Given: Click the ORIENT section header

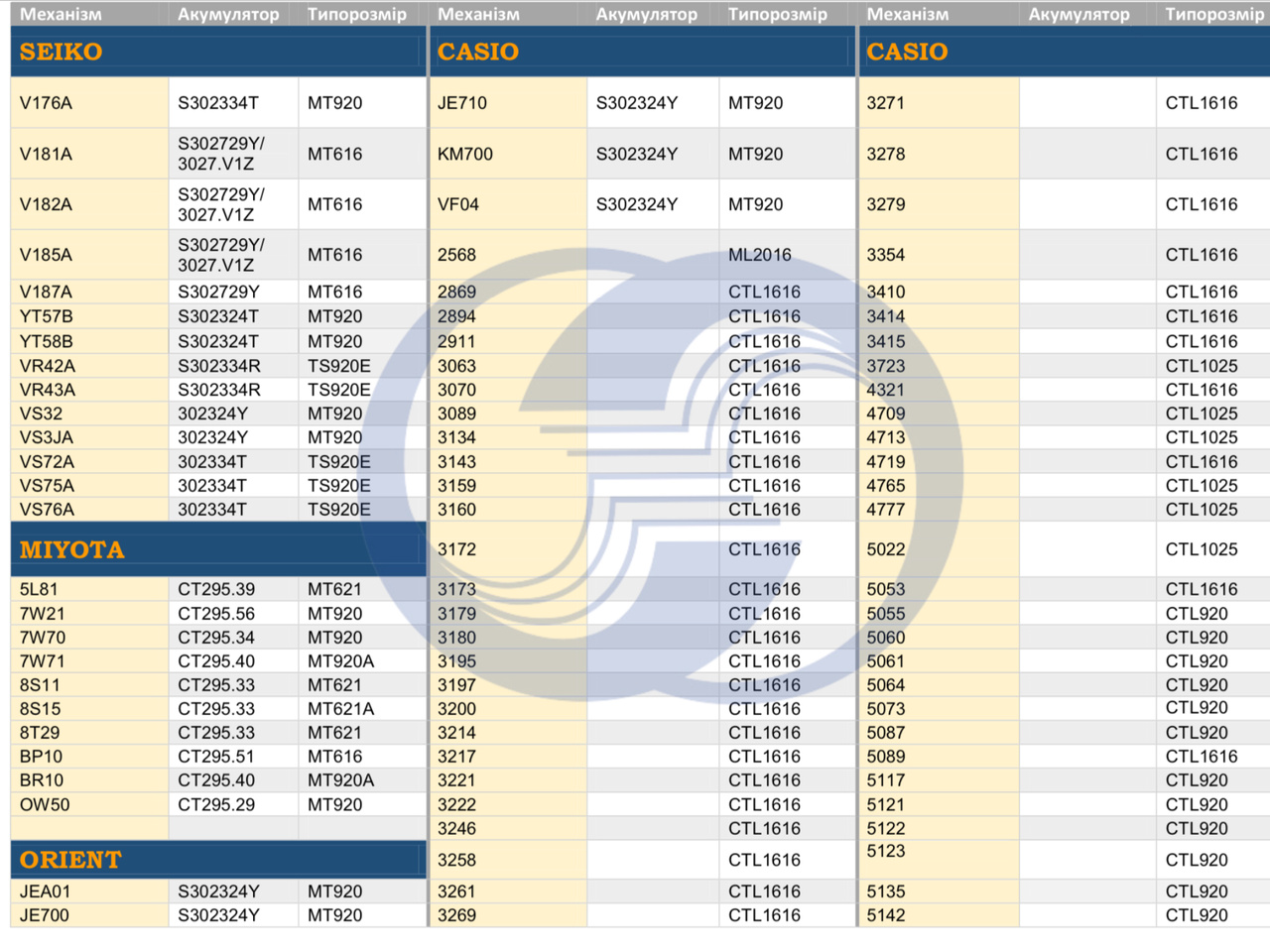Looking at the screenshot, I should pyautogui.click(x=70, y=860).
